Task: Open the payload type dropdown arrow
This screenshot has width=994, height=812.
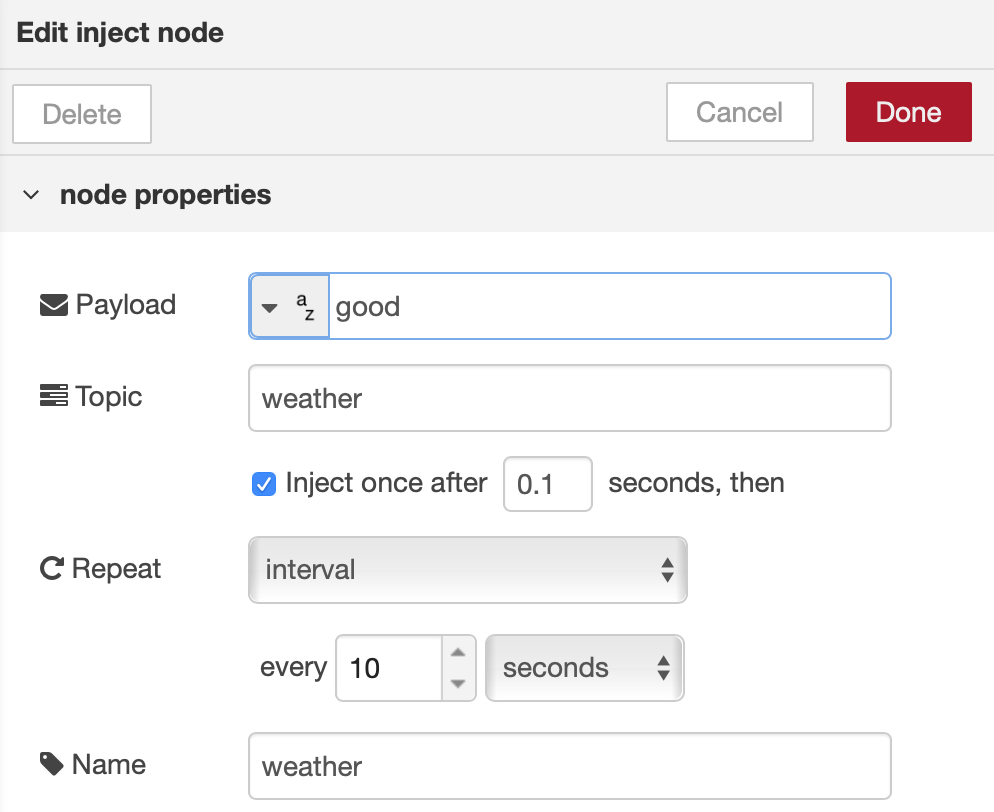Action: coord(272,305)
